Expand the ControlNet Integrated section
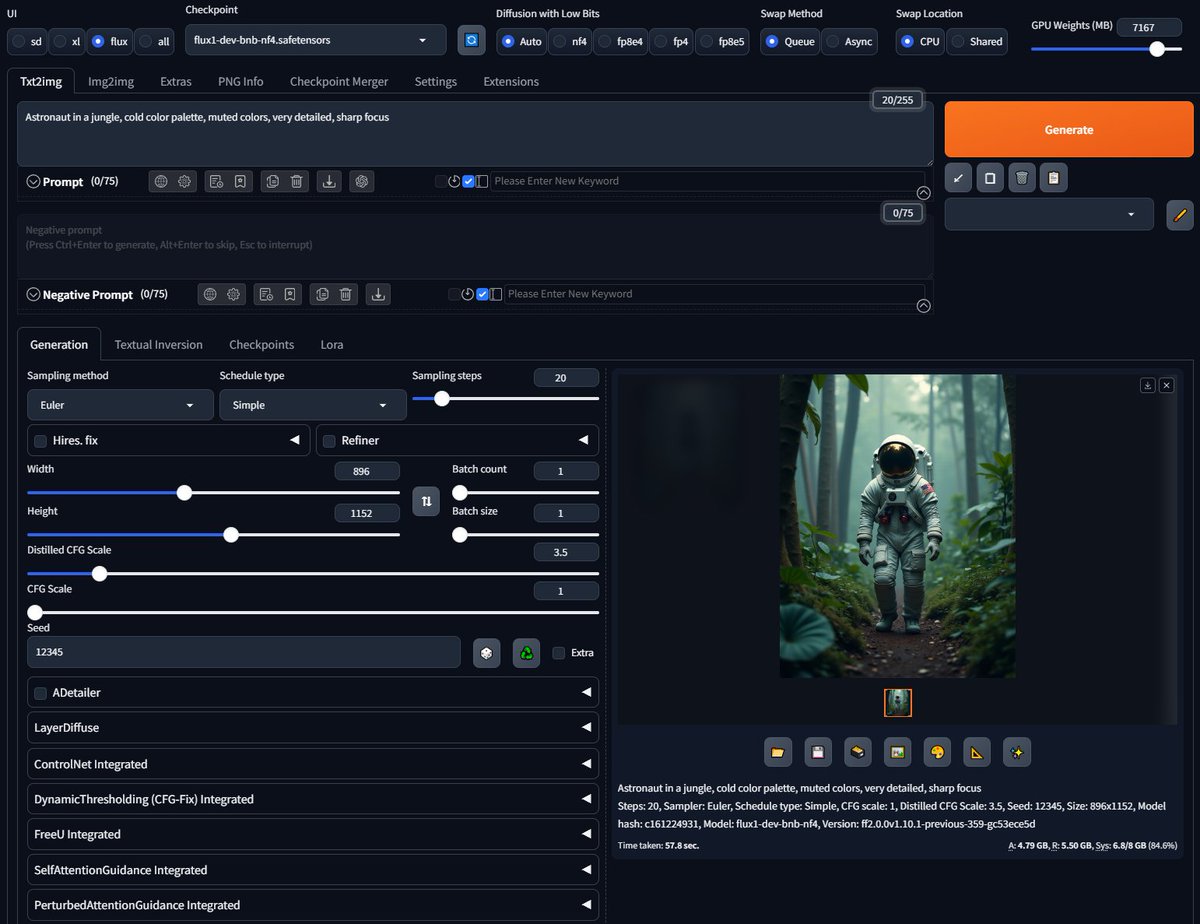Screen dimensions: 1200x924 tap(313, 764)
